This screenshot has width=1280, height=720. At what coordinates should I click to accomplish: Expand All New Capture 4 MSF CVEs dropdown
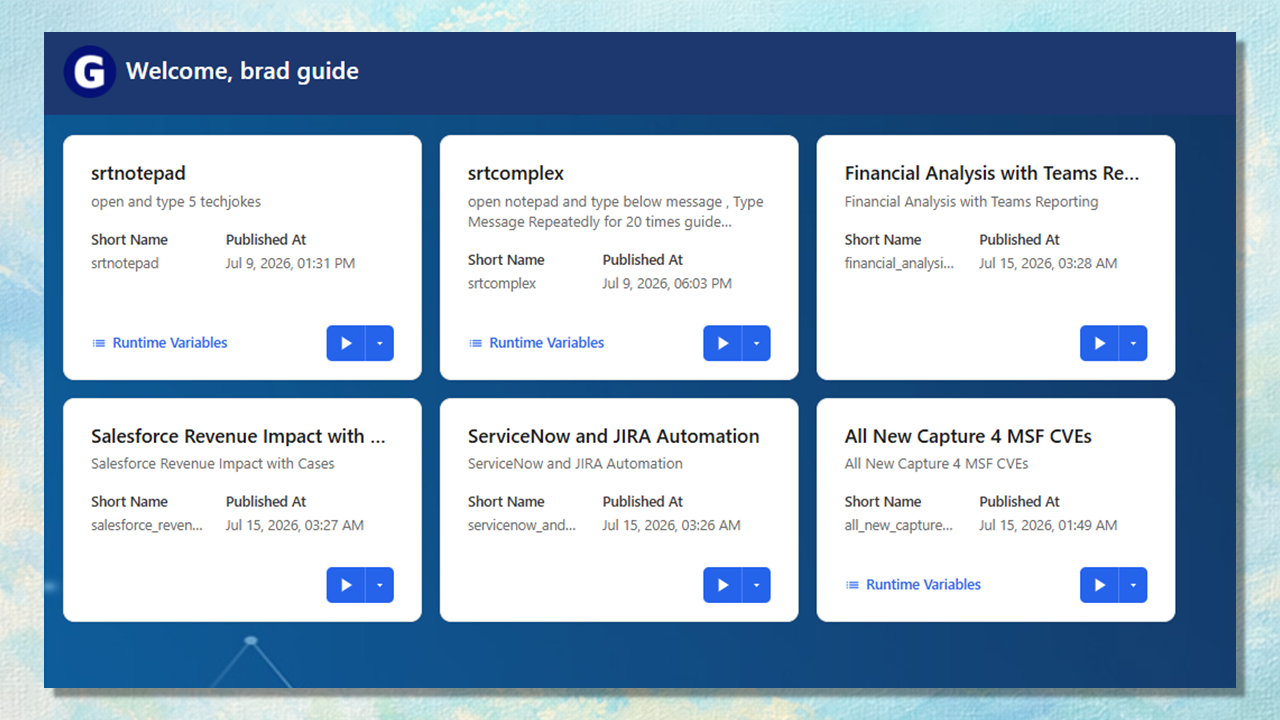[1133, 585]
